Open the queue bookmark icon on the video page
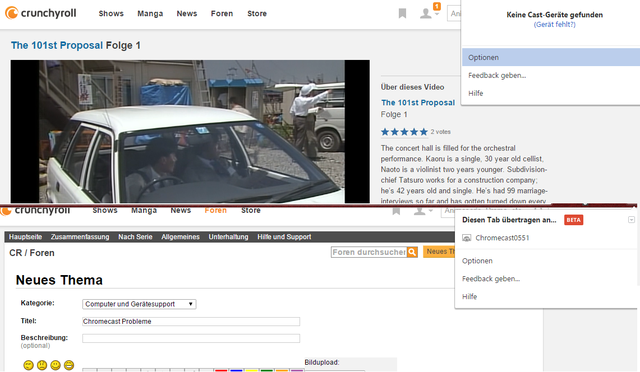 coord(402,13)
